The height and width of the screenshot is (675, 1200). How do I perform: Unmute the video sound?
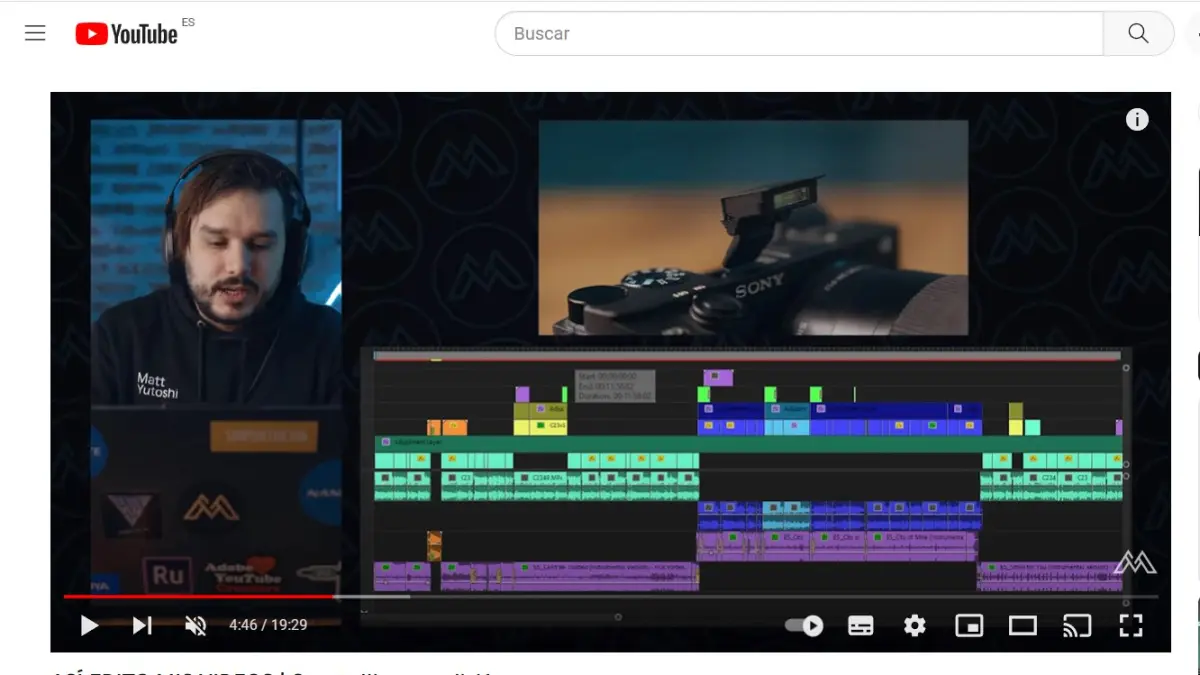(x=196, y=625)
